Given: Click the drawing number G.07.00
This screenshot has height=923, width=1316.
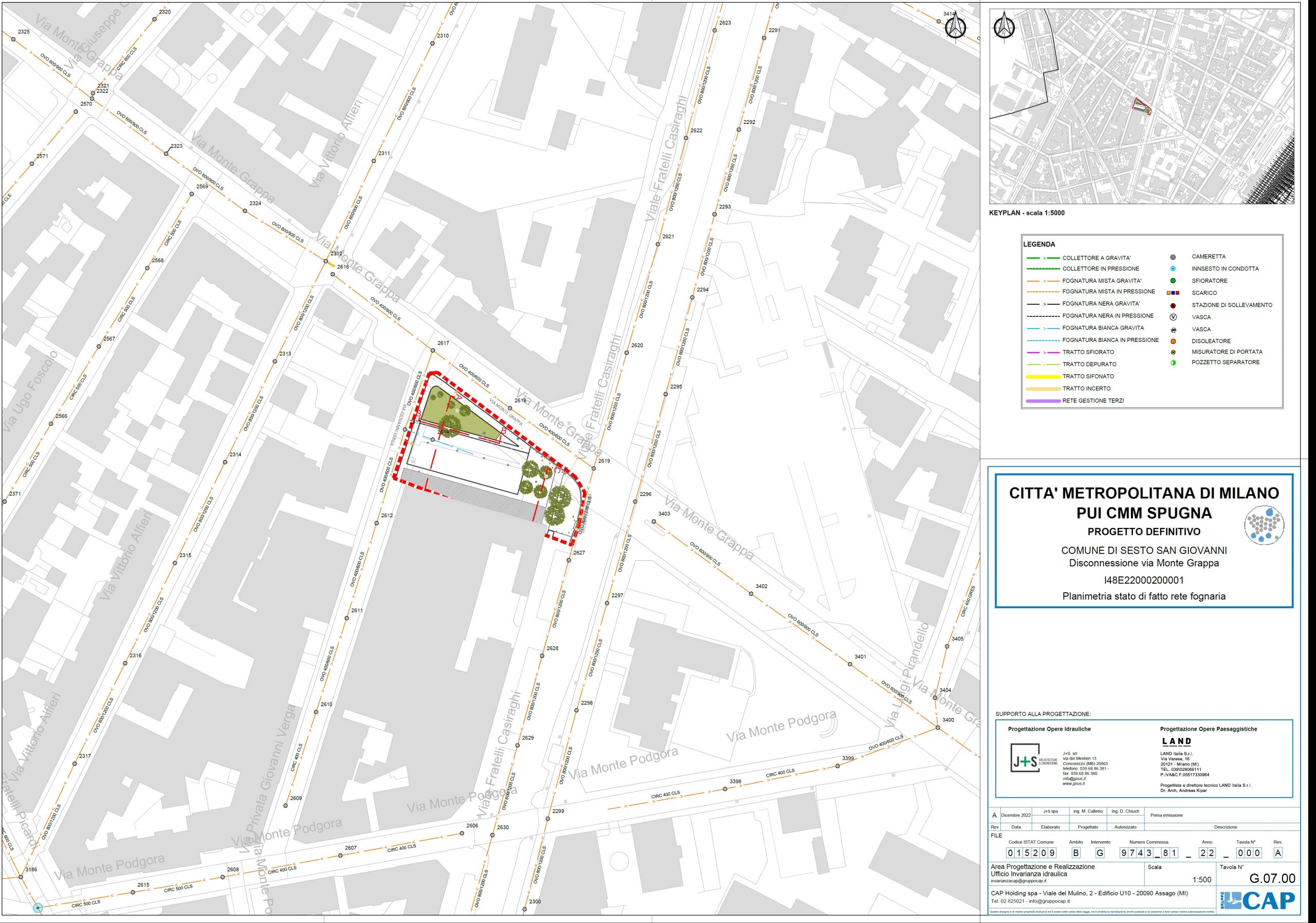Looking at the screenshot, I should [x=1272, y=878].
